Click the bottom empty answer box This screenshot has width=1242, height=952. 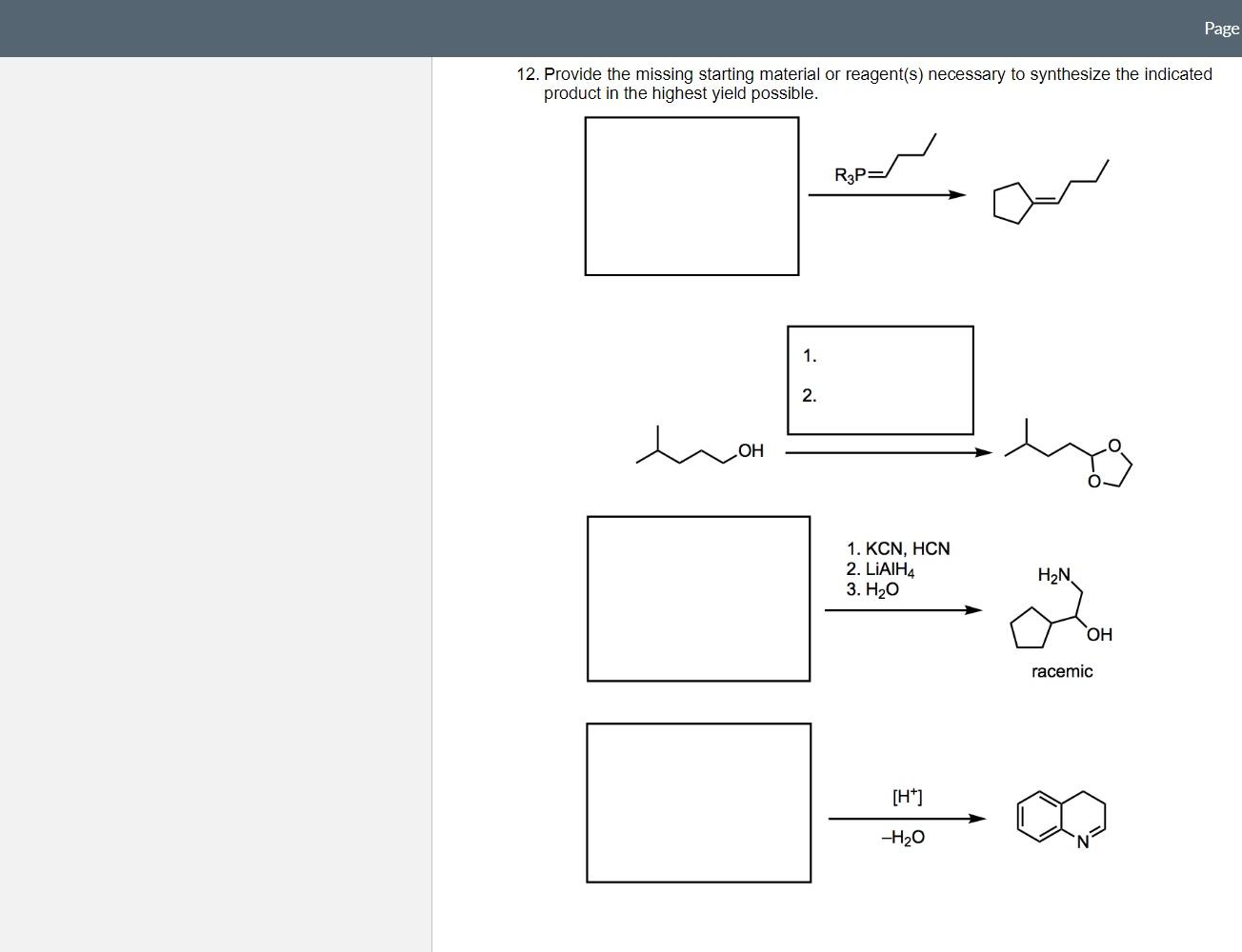pyautogui.click(x=697, y=803)
